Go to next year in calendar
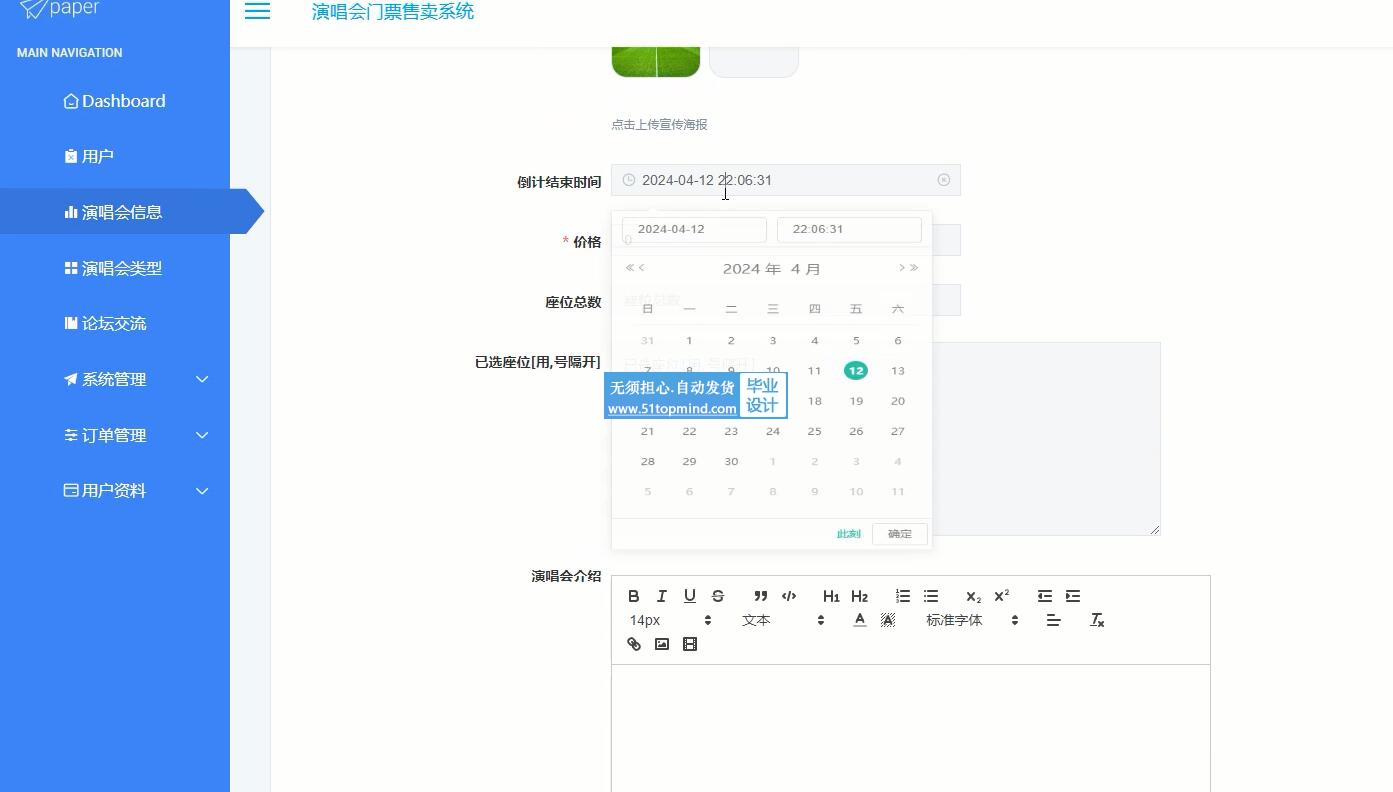 click(x=914, y=268)
